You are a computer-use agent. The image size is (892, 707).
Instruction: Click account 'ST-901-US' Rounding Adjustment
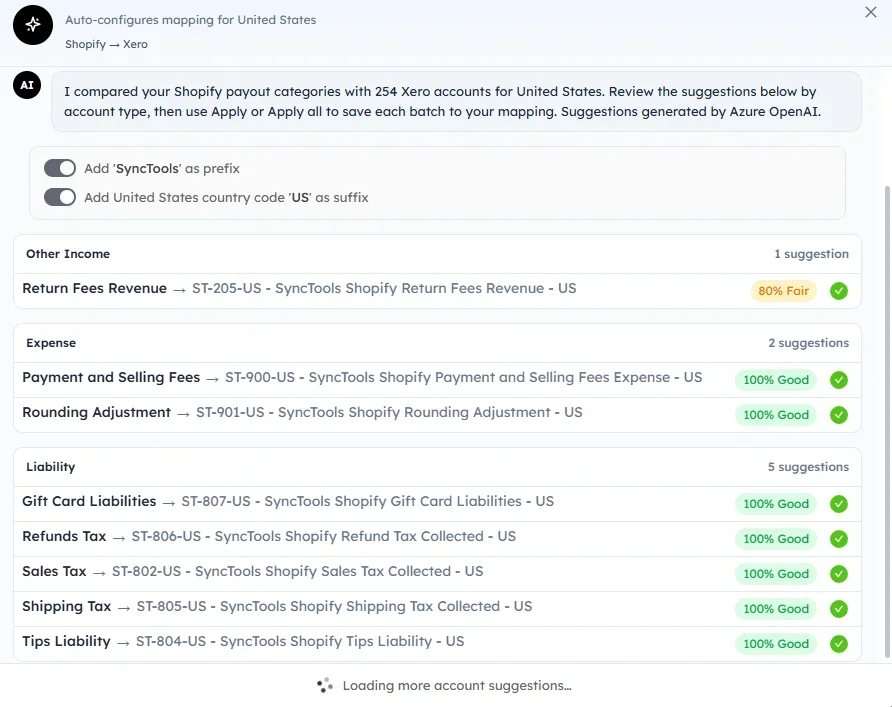[389, 412]
